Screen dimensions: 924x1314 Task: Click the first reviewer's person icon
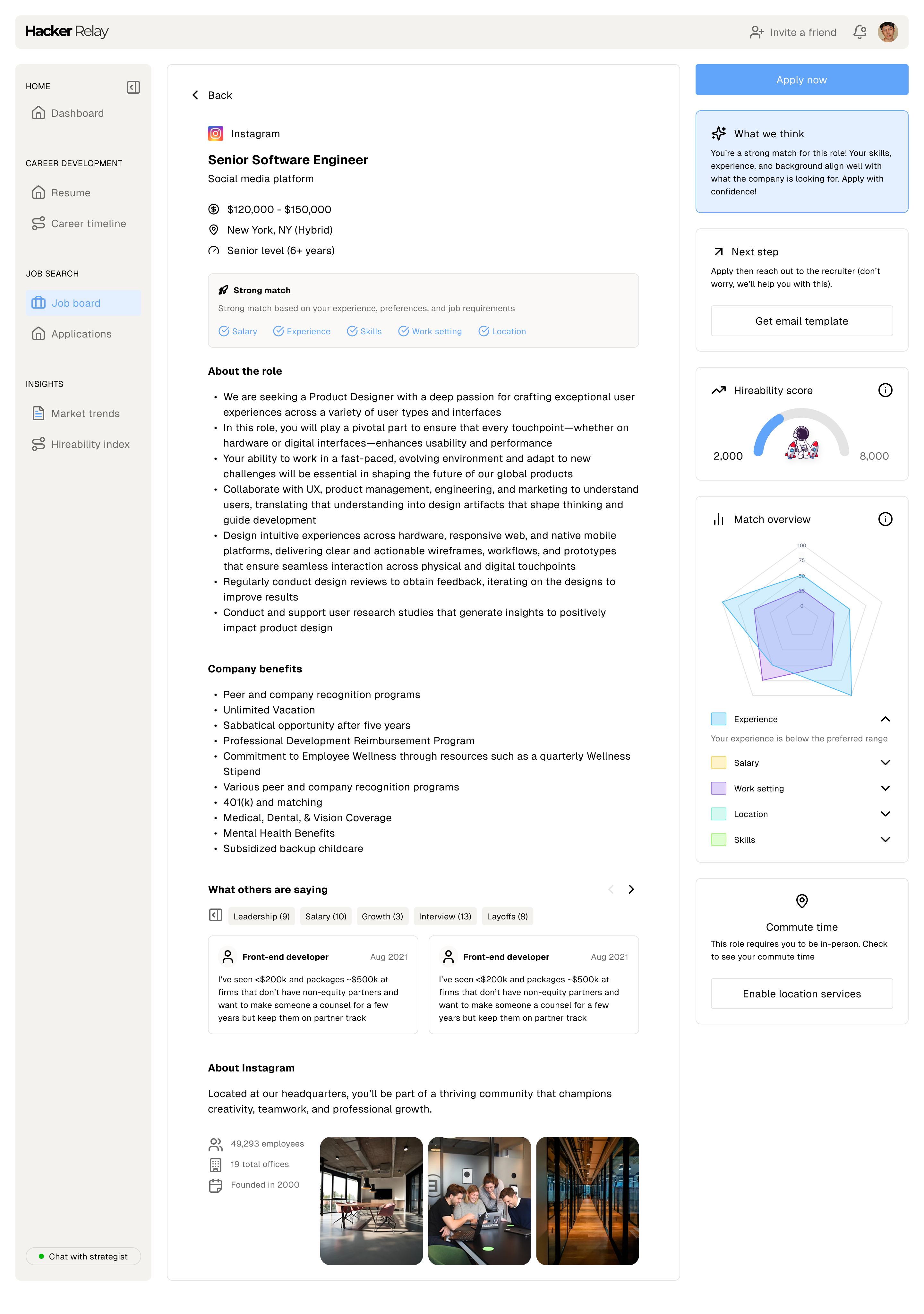(228, 956)
